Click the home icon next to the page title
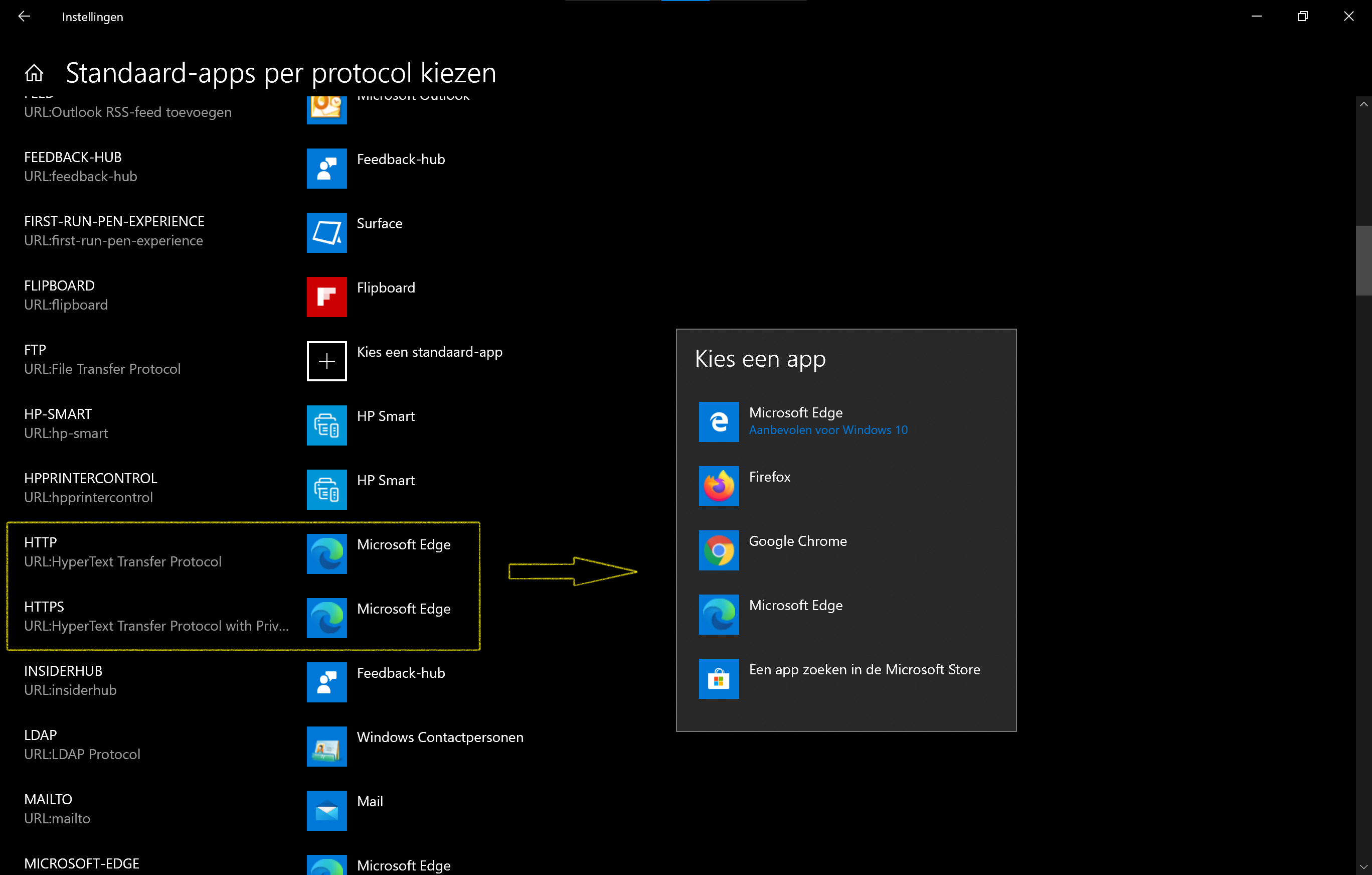Image resolution: width=1372 pixels, height=875 pixels. (34, 72)
